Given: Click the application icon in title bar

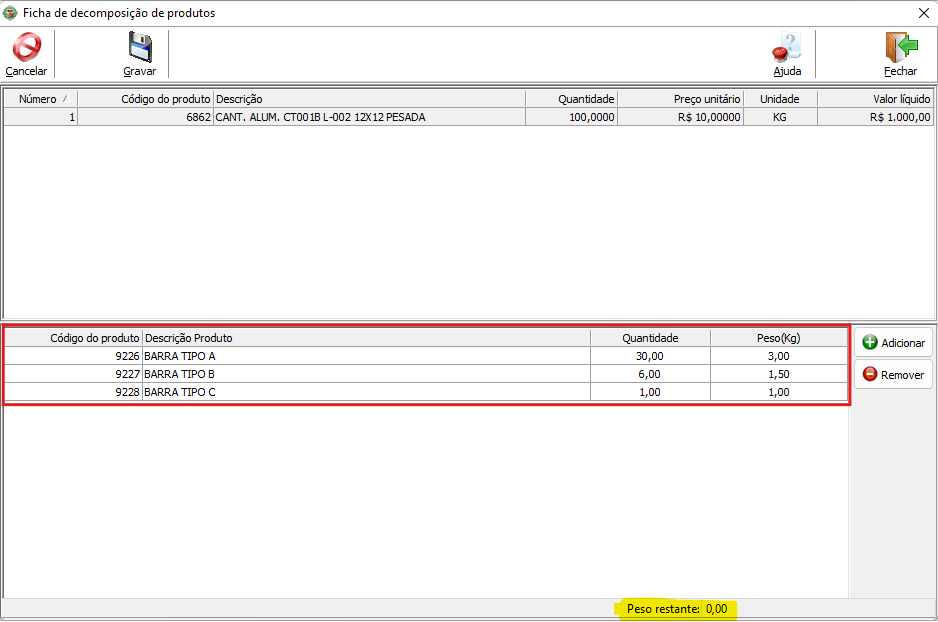Looking at the screenshot, I should coord(12,13).
